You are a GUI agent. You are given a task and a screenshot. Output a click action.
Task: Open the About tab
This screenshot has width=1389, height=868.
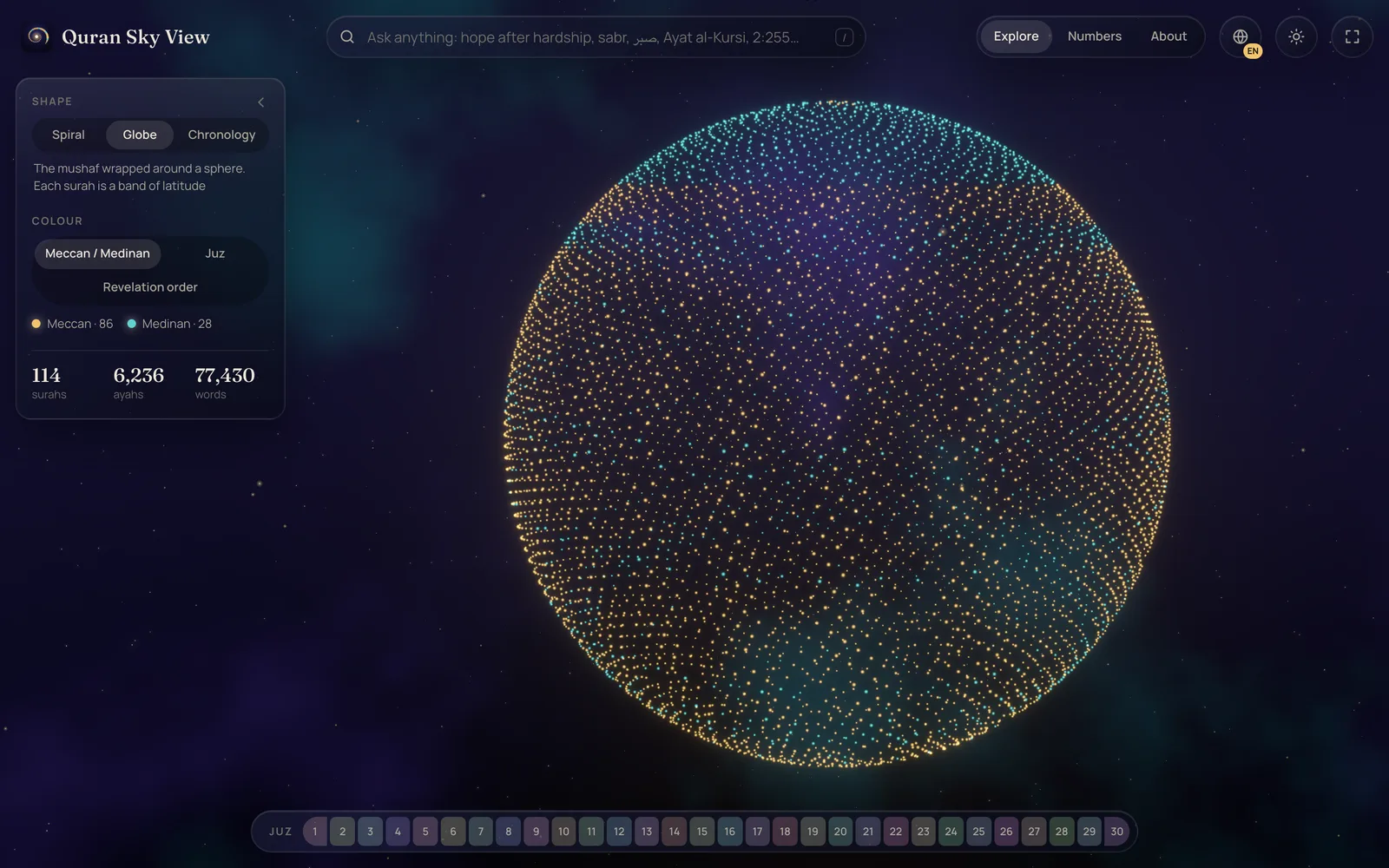(x=1168, y=36)
